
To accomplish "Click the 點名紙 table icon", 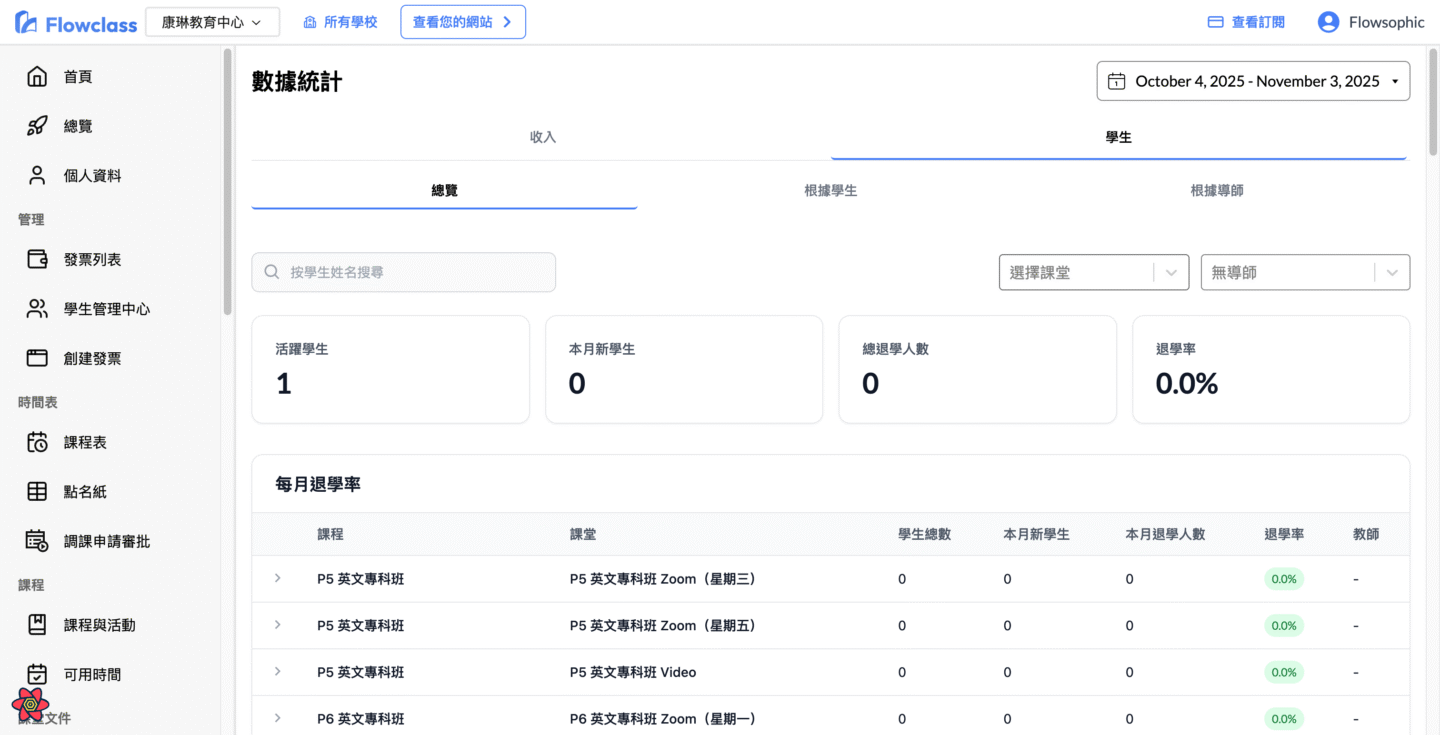I will click(37, 492).
